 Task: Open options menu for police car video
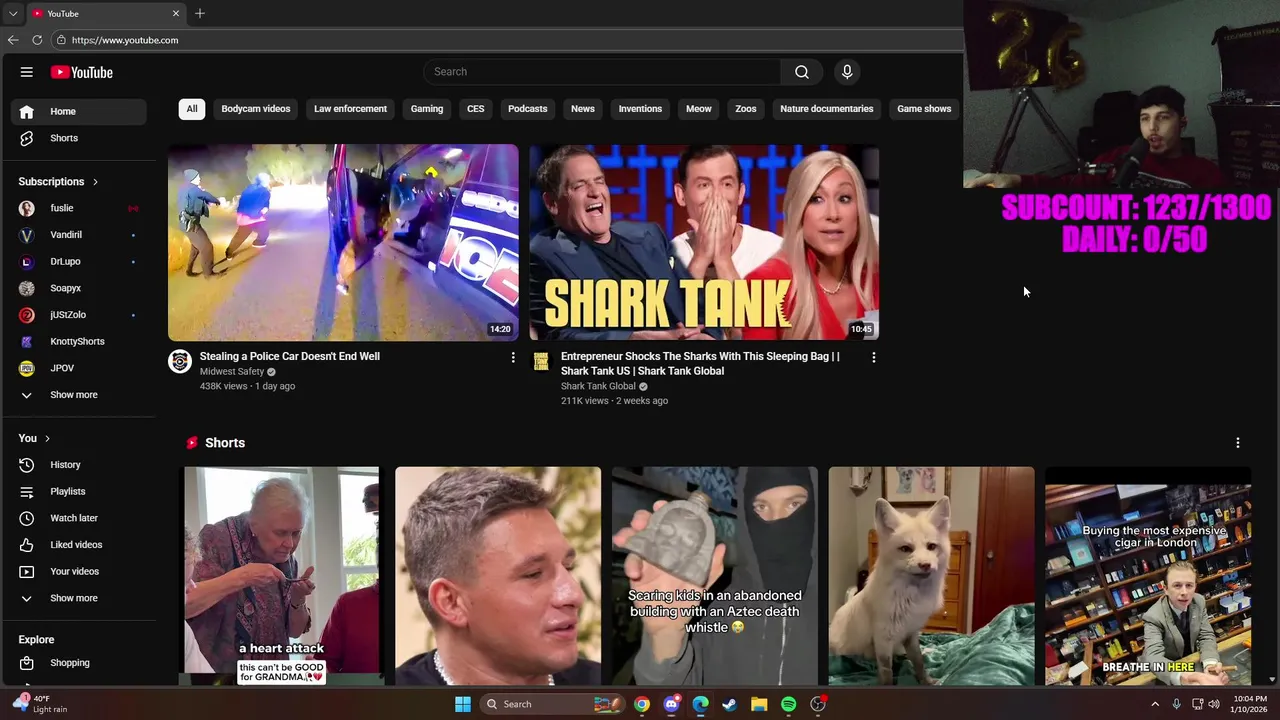click(x=513, y=357)
